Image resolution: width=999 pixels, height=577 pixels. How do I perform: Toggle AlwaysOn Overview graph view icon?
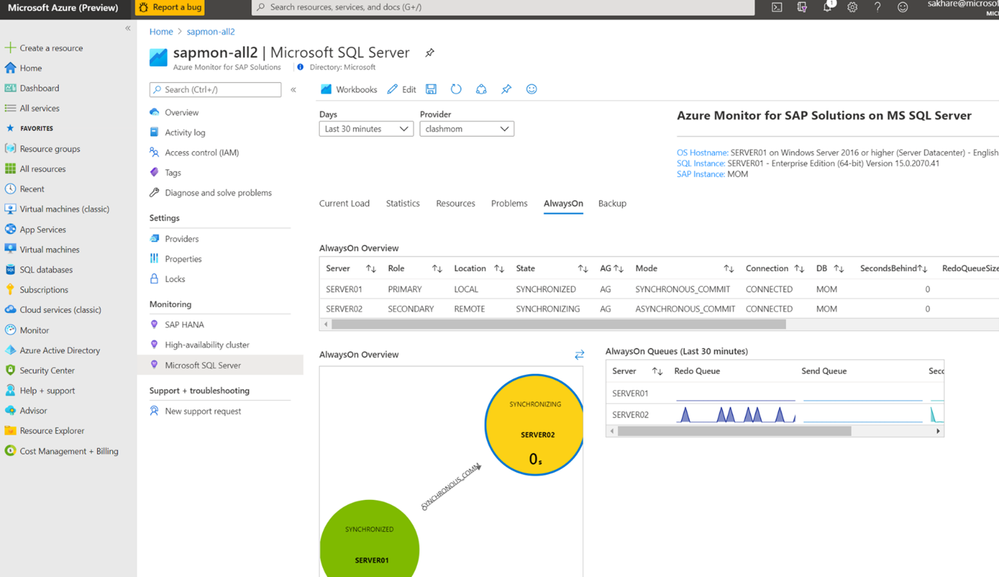[579, 355]
